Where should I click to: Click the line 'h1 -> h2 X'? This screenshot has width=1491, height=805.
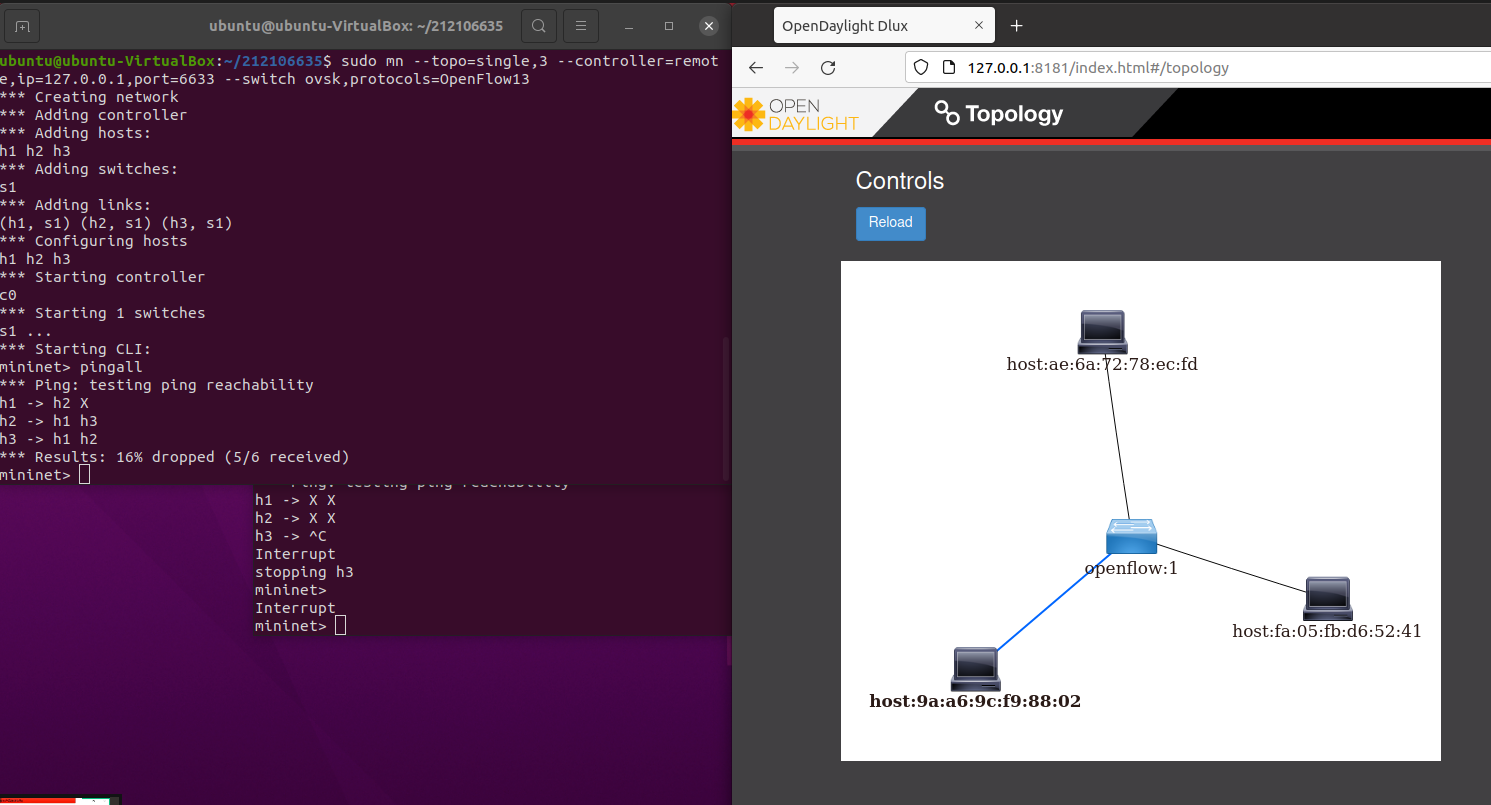pos(44,403)
